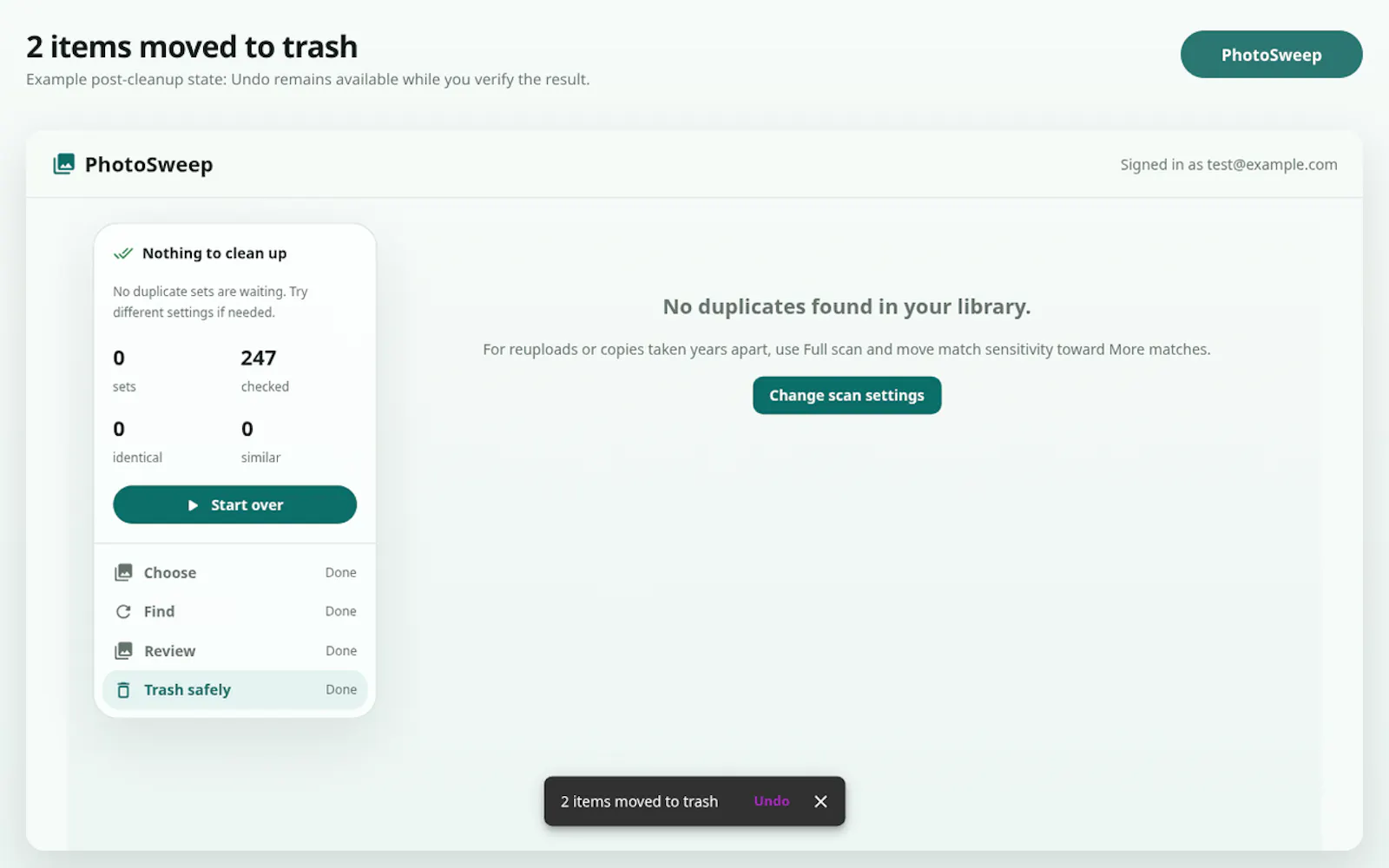Click the double-checkmark icon beside Nothing to clean up
Screen dimensions: 1389x868
(123, 253)
